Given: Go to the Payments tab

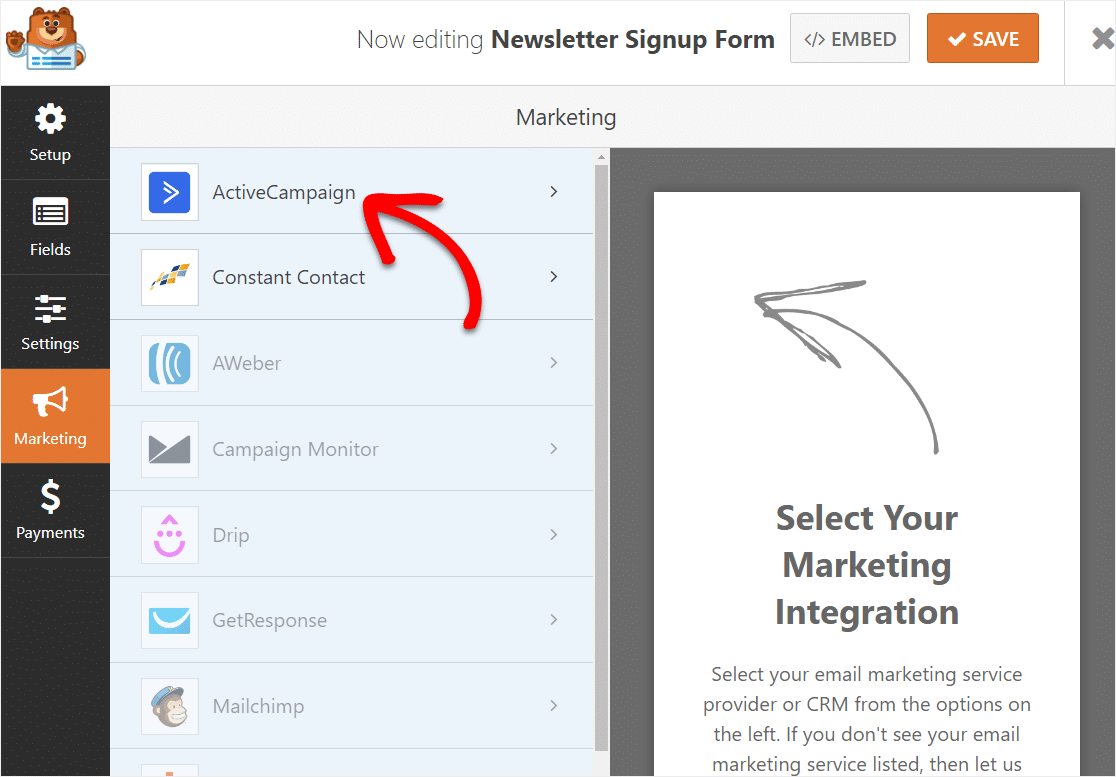Looking at the screenshot, I should 50,510.
